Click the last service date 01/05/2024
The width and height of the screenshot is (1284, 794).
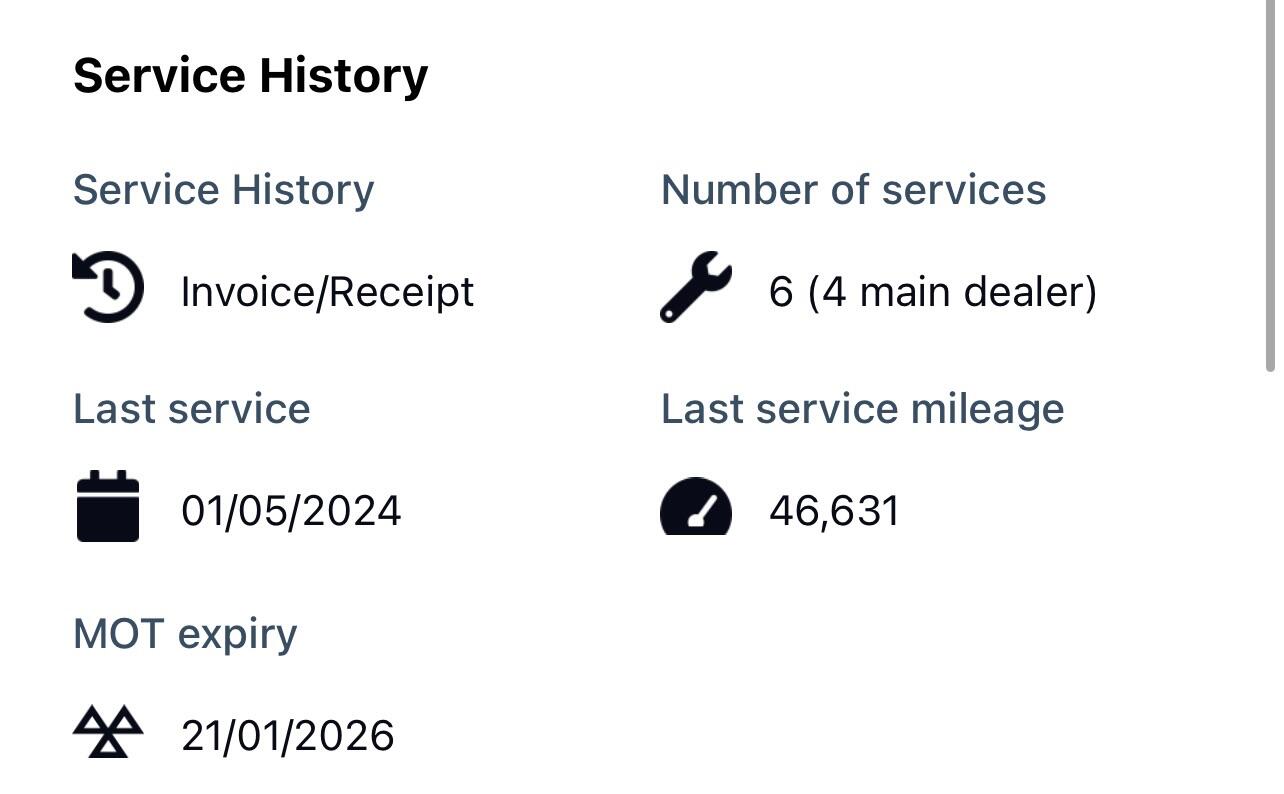click(291, 511)
